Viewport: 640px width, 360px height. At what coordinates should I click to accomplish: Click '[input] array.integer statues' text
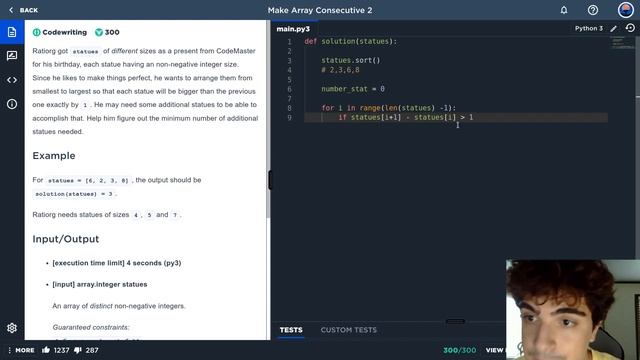[100, 284]
